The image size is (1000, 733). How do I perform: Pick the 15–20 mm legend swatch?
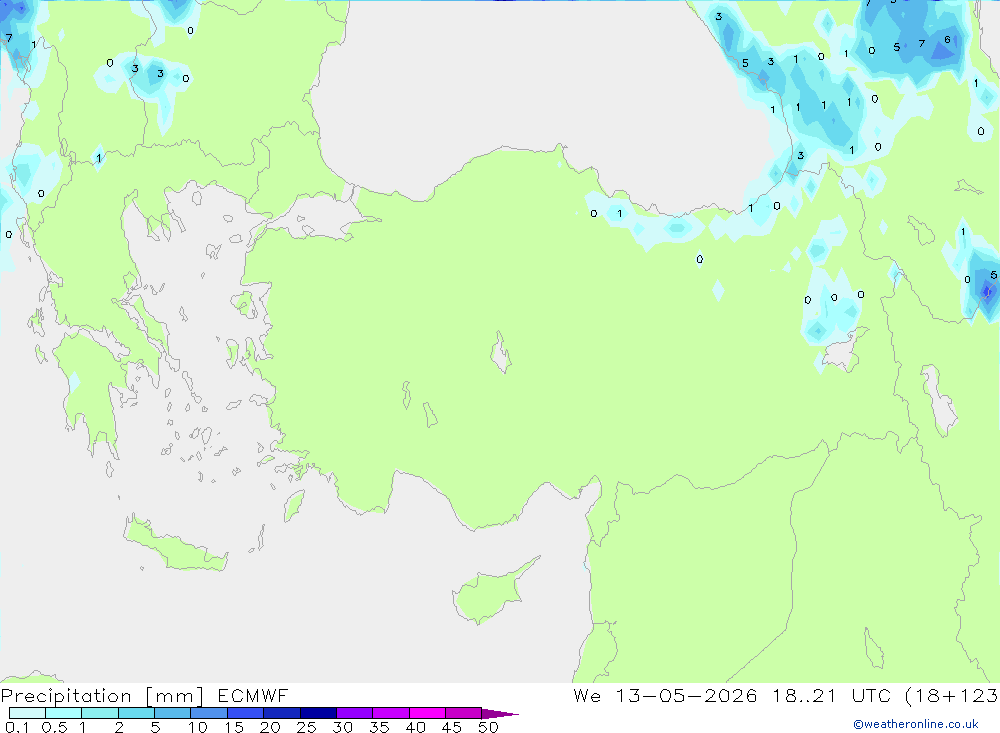[246, 713]
